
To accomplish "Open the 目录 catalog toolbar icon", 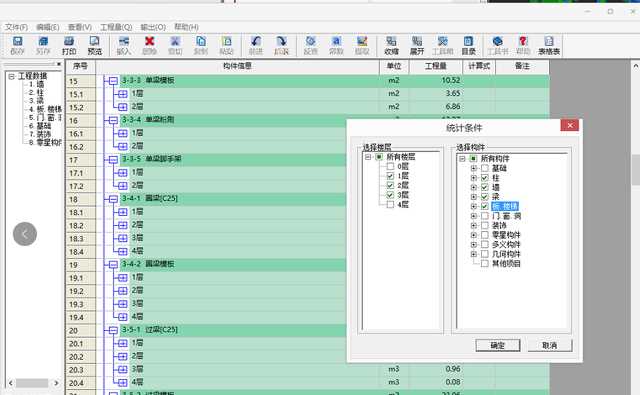I will pyautogui.click(x=469, y=45).
